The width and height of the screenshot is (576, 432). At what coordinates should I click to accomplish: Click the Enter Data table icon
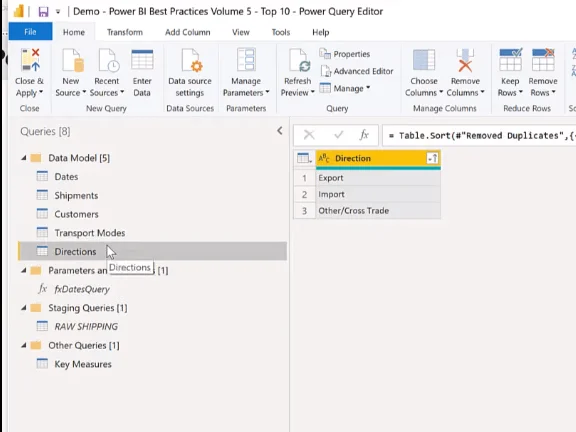(142, 60)
